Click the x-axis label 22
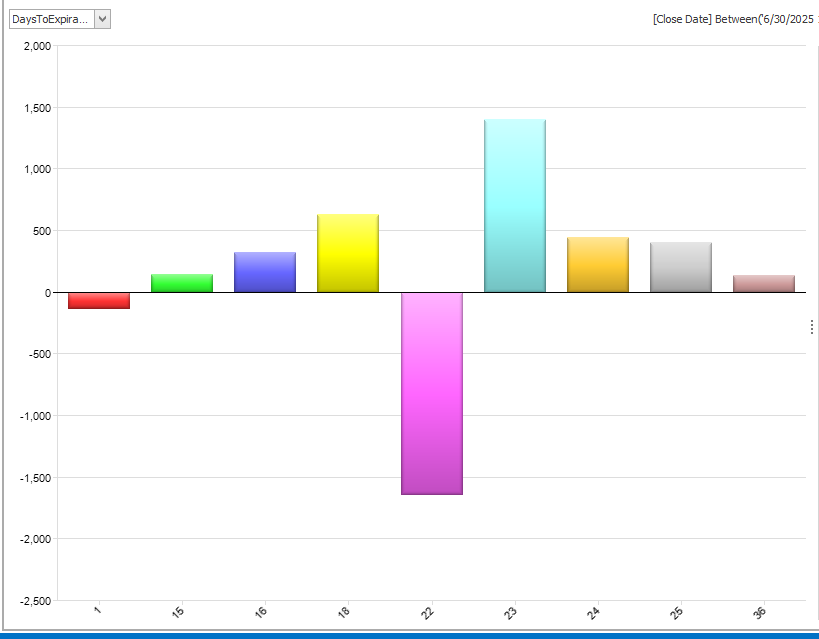The height and width of the screenshot is (639, 819). point(430,612)
